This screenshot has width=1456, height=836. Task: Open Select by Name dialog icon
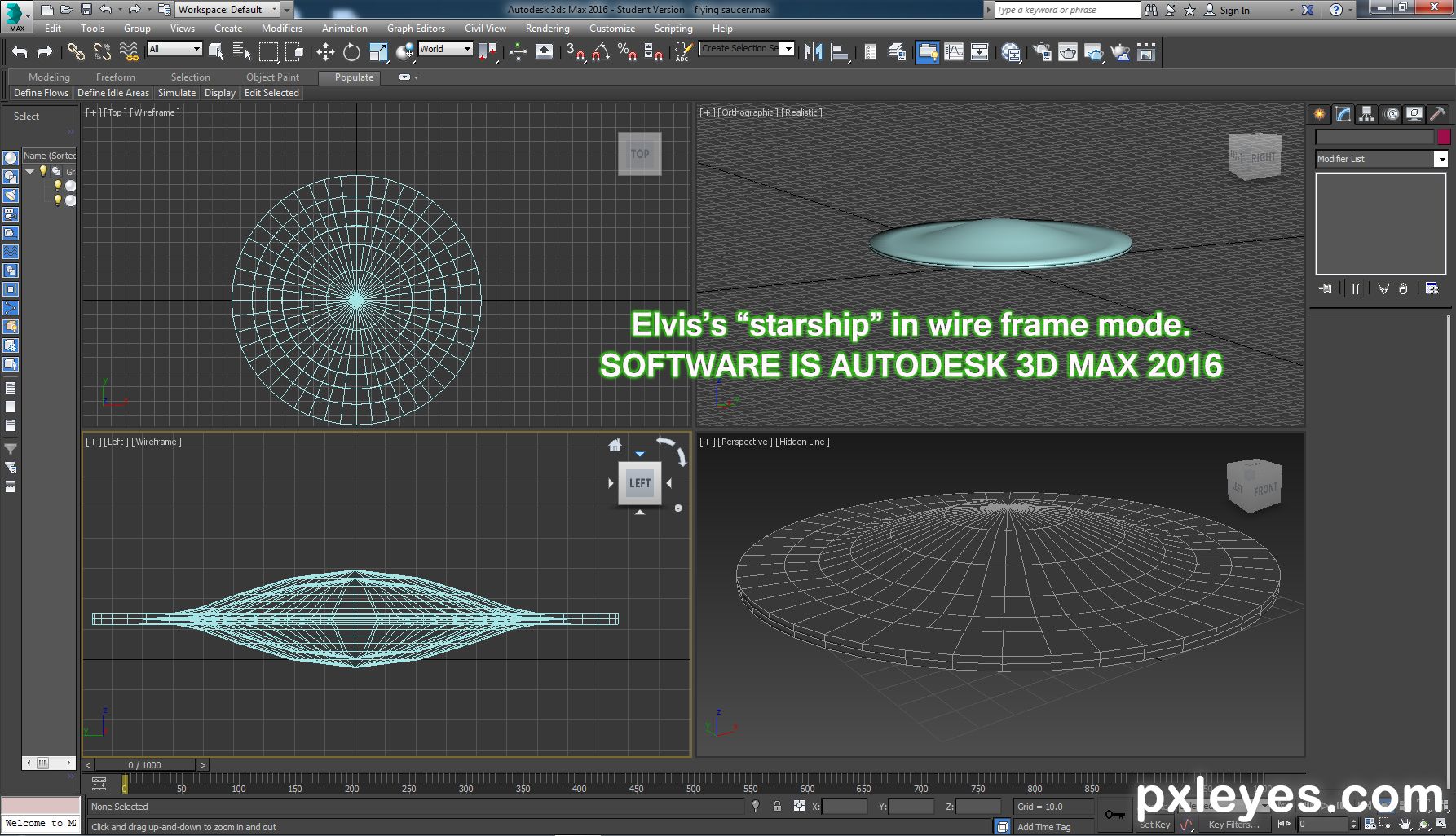tap(242, 52)
